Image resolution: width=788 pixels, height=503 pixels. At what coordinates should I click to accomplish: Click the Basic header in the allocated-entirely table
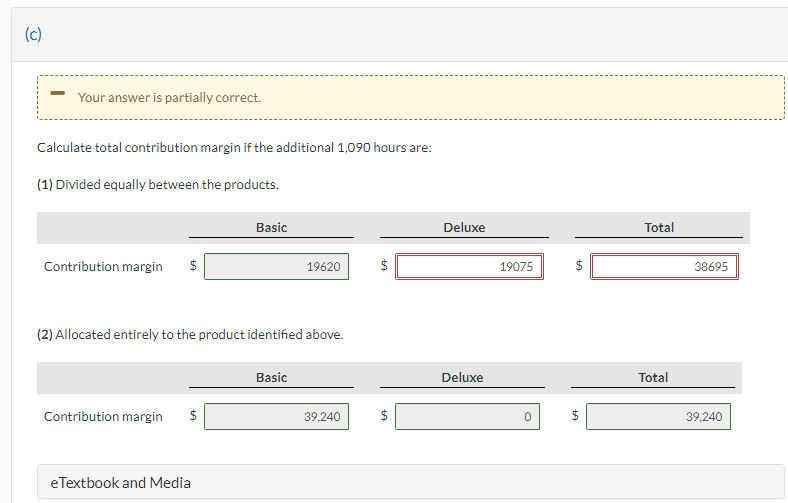[271, 378]
